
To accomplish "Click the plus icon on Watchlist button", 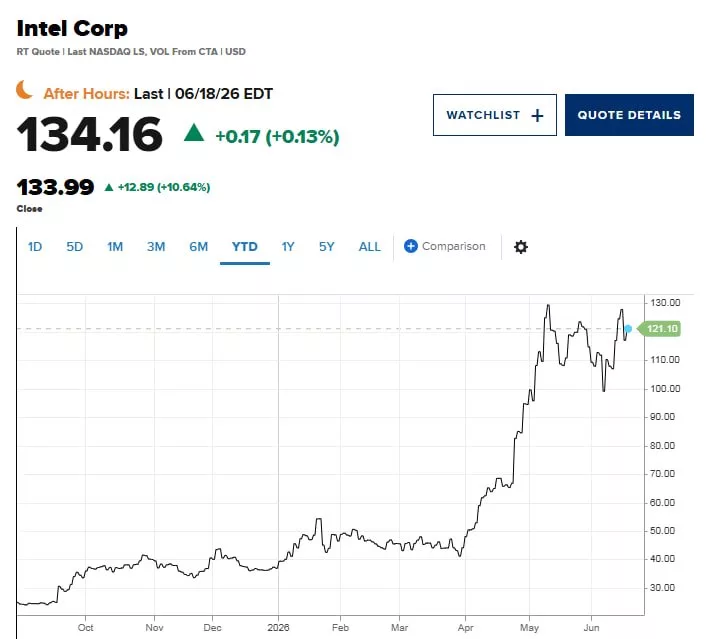I will pyautogui.click(x=537, y=115).
